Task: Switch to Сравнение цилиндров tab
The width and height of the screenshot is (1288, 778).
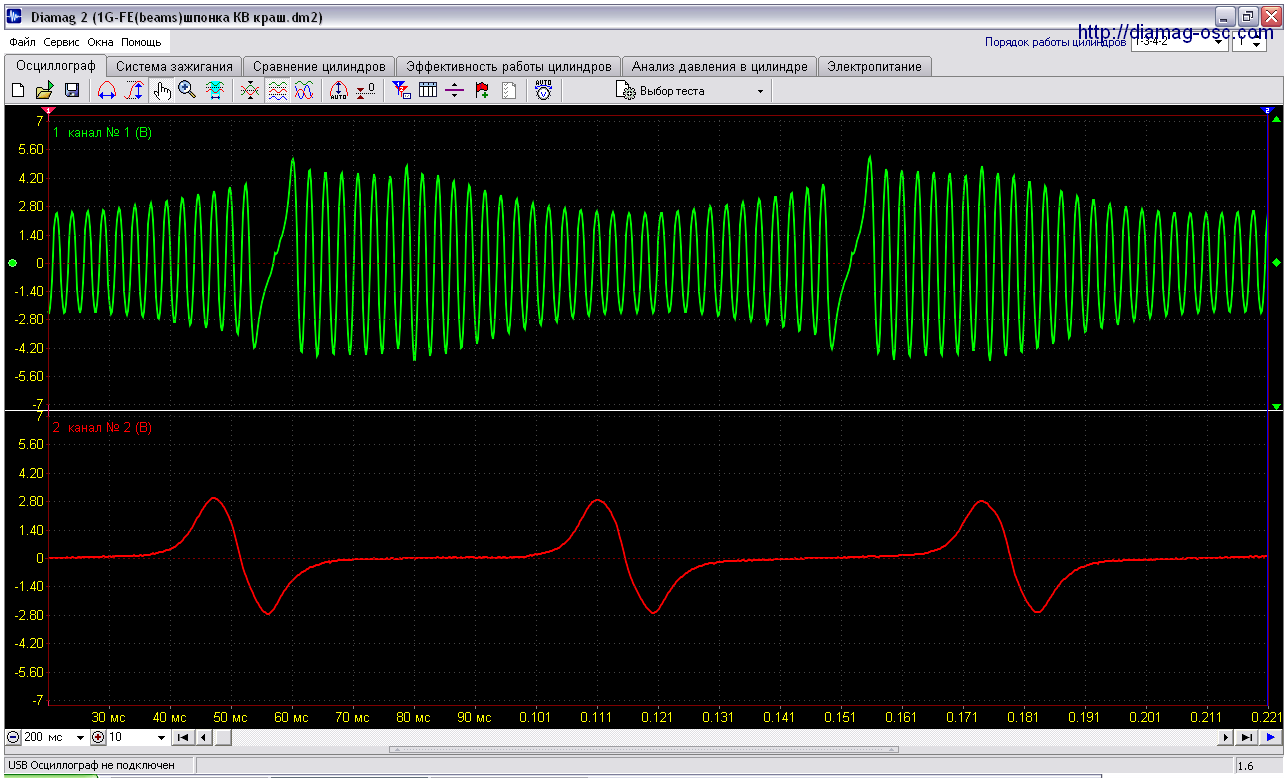Action: click(319, 66)
